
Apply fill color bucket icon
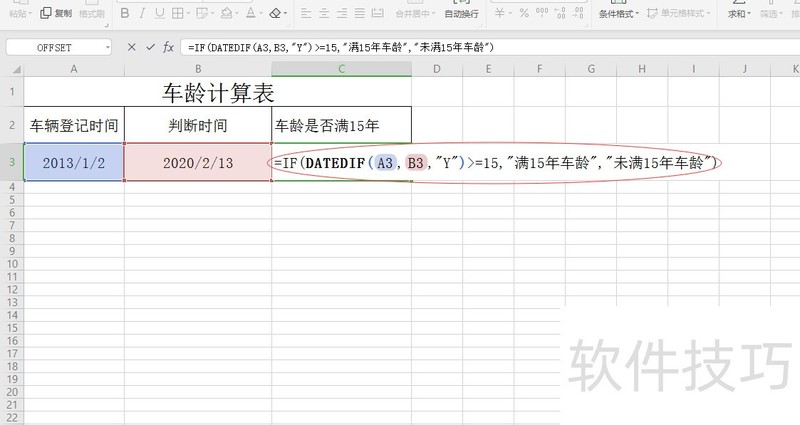tap(227, 13)
